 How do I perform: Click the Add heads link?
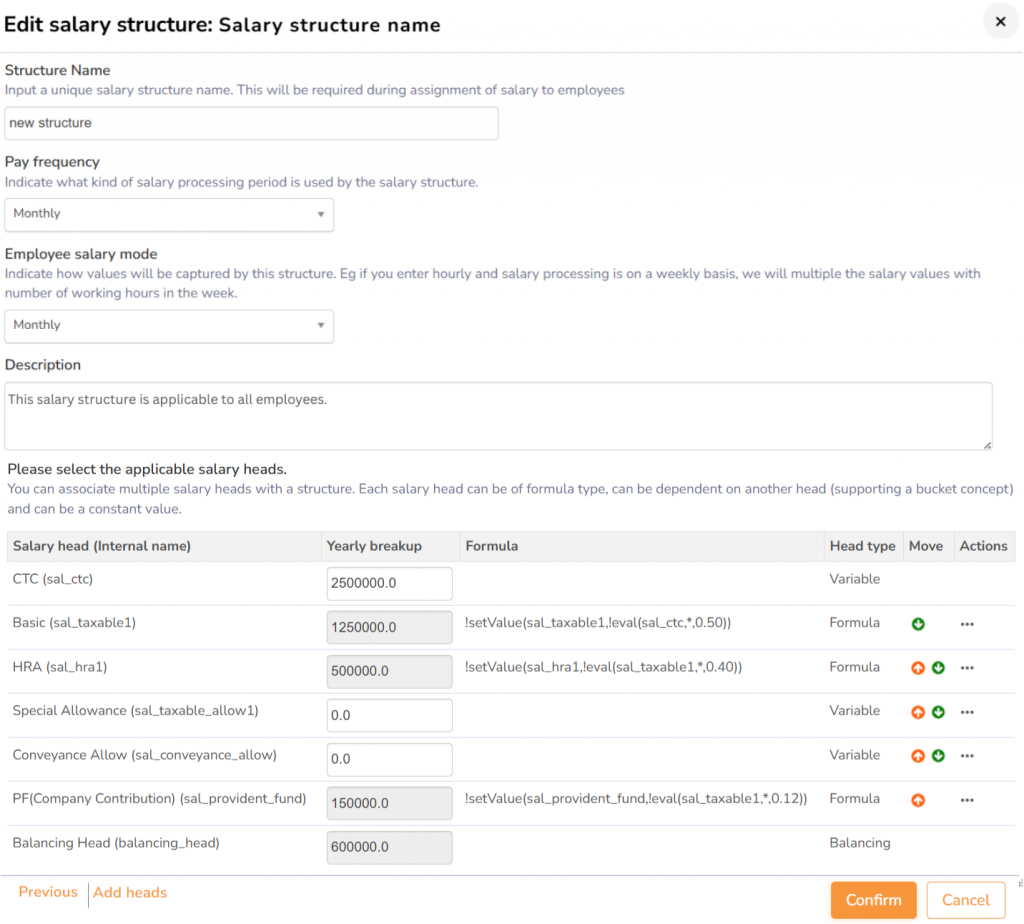[130, 892]
